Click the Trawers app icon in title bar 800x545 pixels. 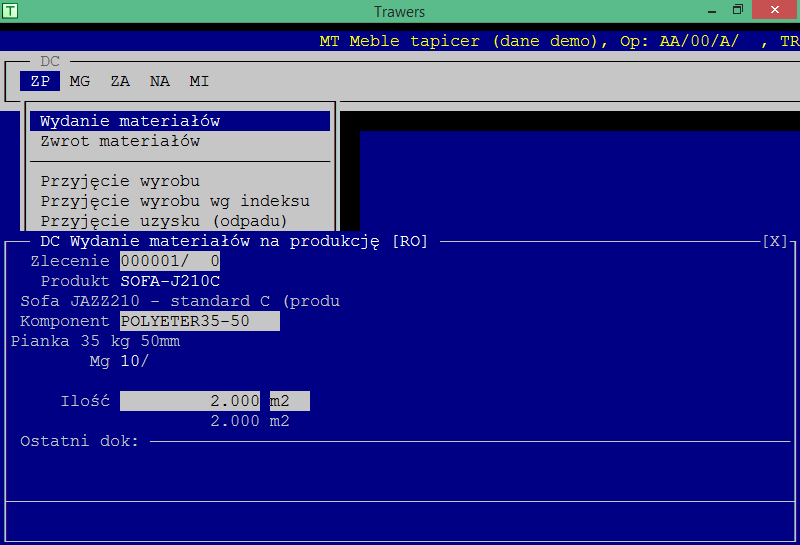pyautogui.click(x=10, y=11)
